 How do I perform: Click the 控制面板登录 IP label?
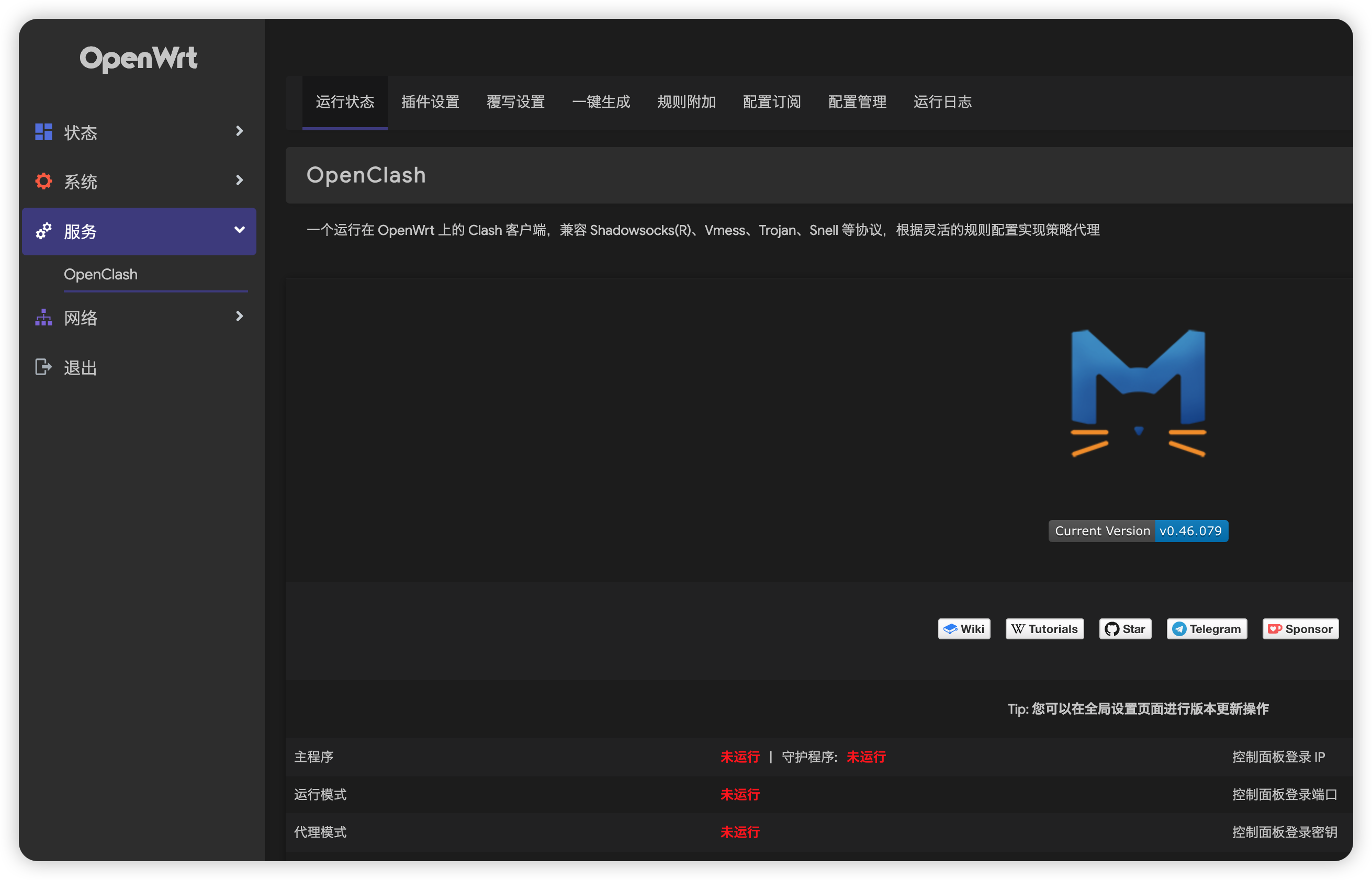[1278, 757]
